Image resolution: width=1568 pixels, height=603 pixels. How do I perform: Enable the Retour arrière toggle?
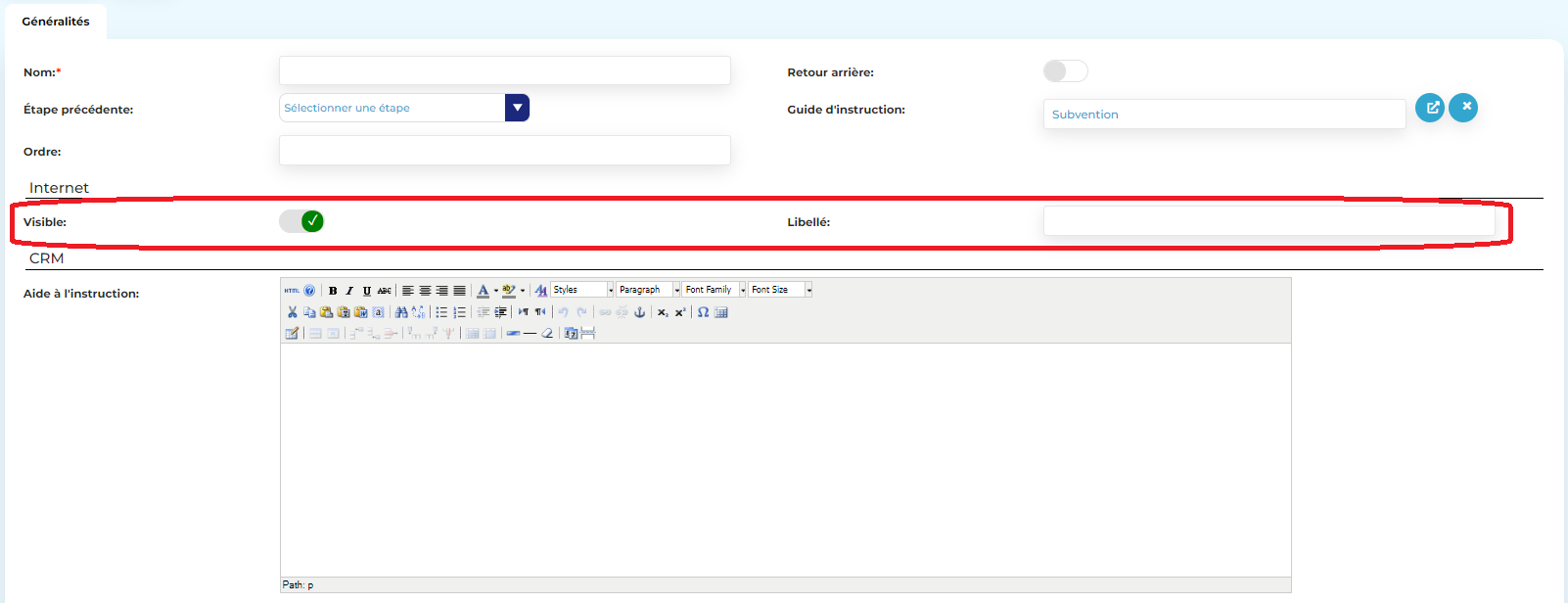coord(1065,71)
